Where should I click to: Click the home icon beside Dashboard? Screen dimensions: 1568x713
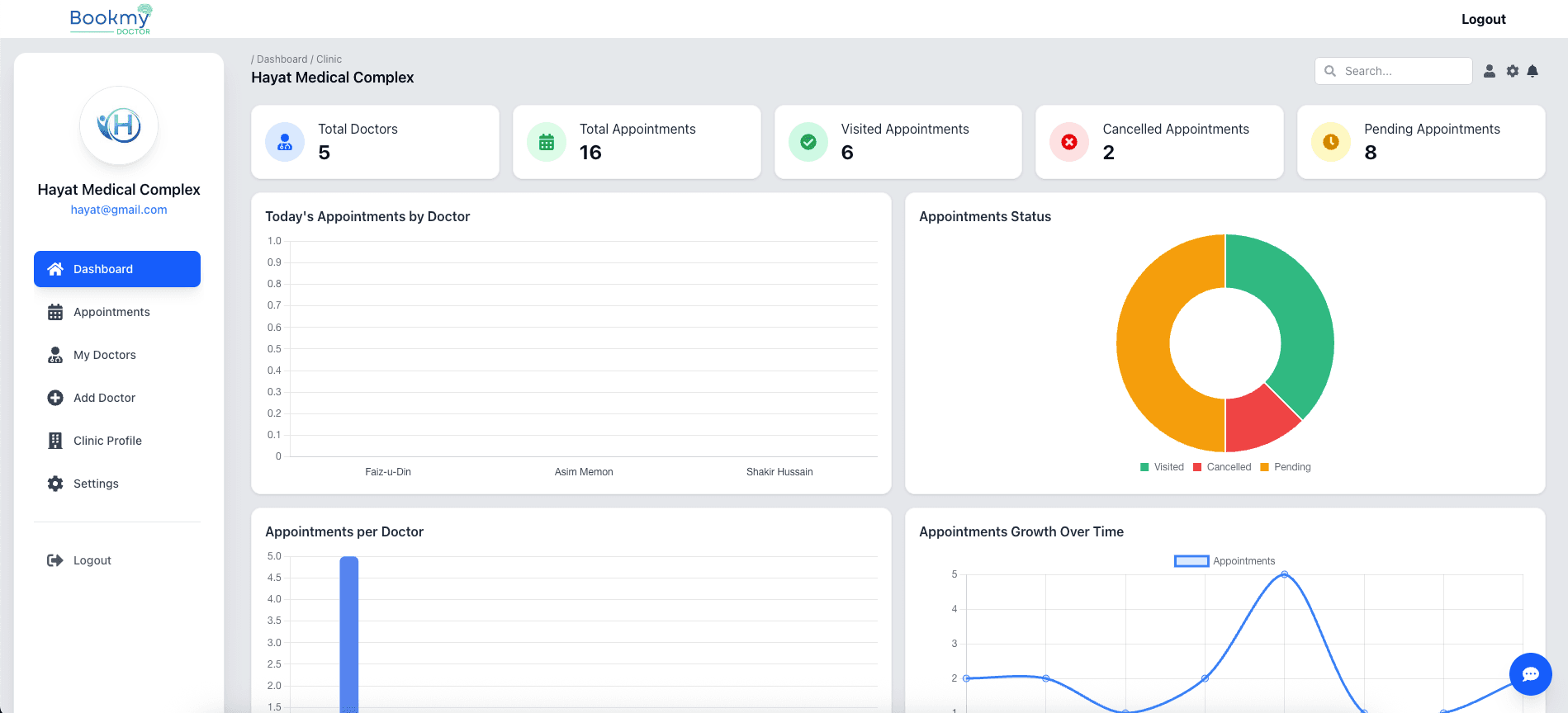pyautogui.click(x=55, y=269)
